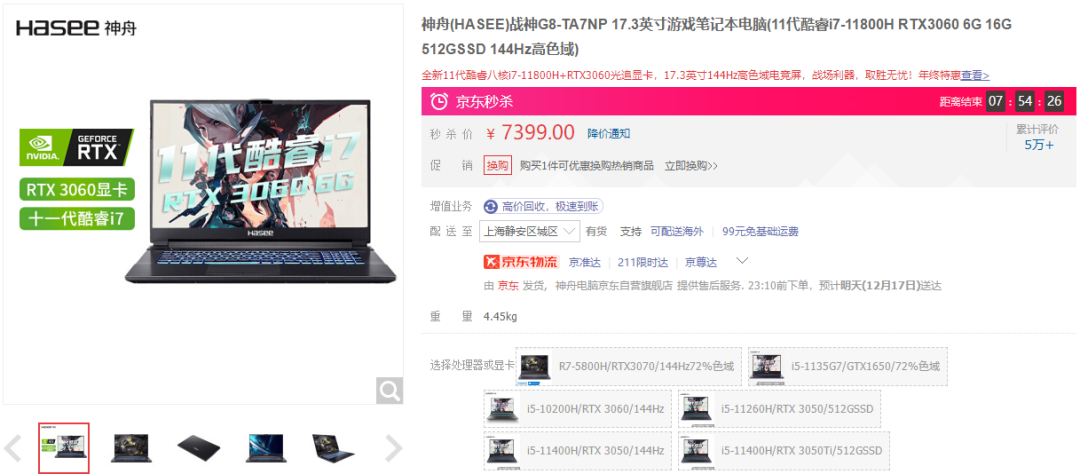The width and height of the screenshot is (1080, 474).
Task: Click the ¥7399.00 flash sale price
Action: point(530,132)
